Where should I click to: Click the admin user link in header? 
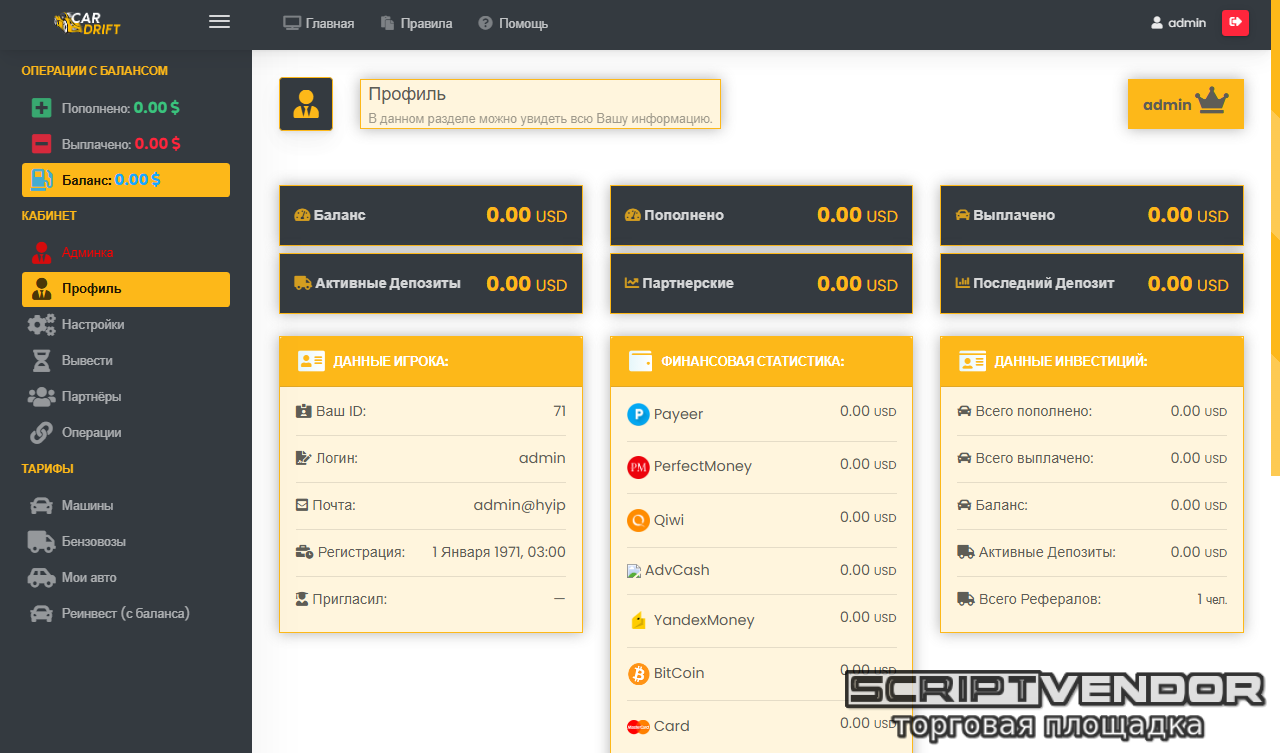pyautogui.click(x=1179, y=22)
